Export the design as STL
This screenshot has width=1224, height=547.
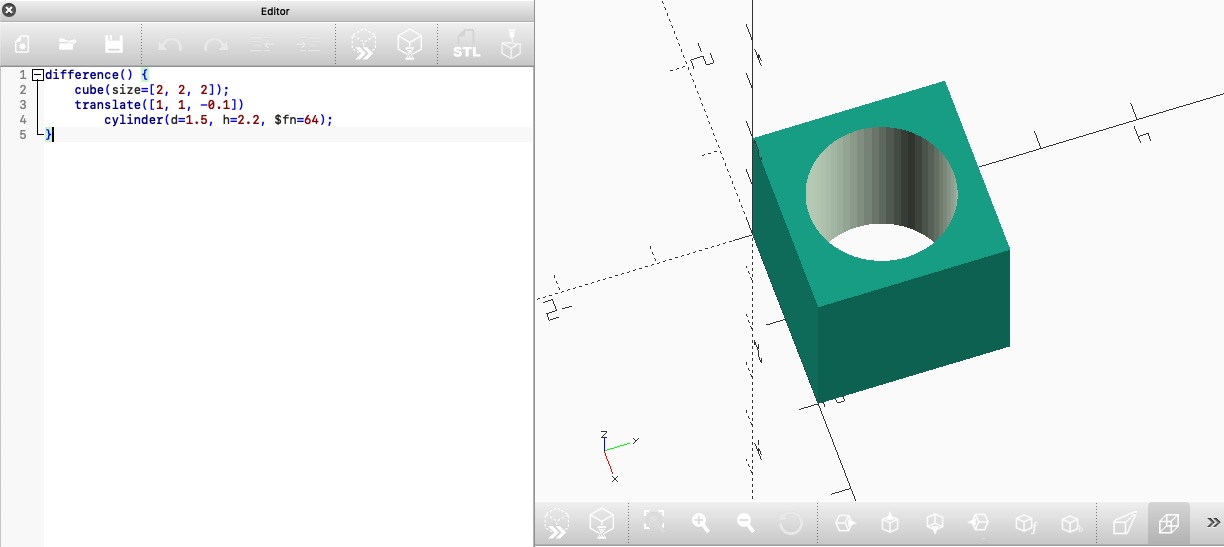[x=466, y=45]
